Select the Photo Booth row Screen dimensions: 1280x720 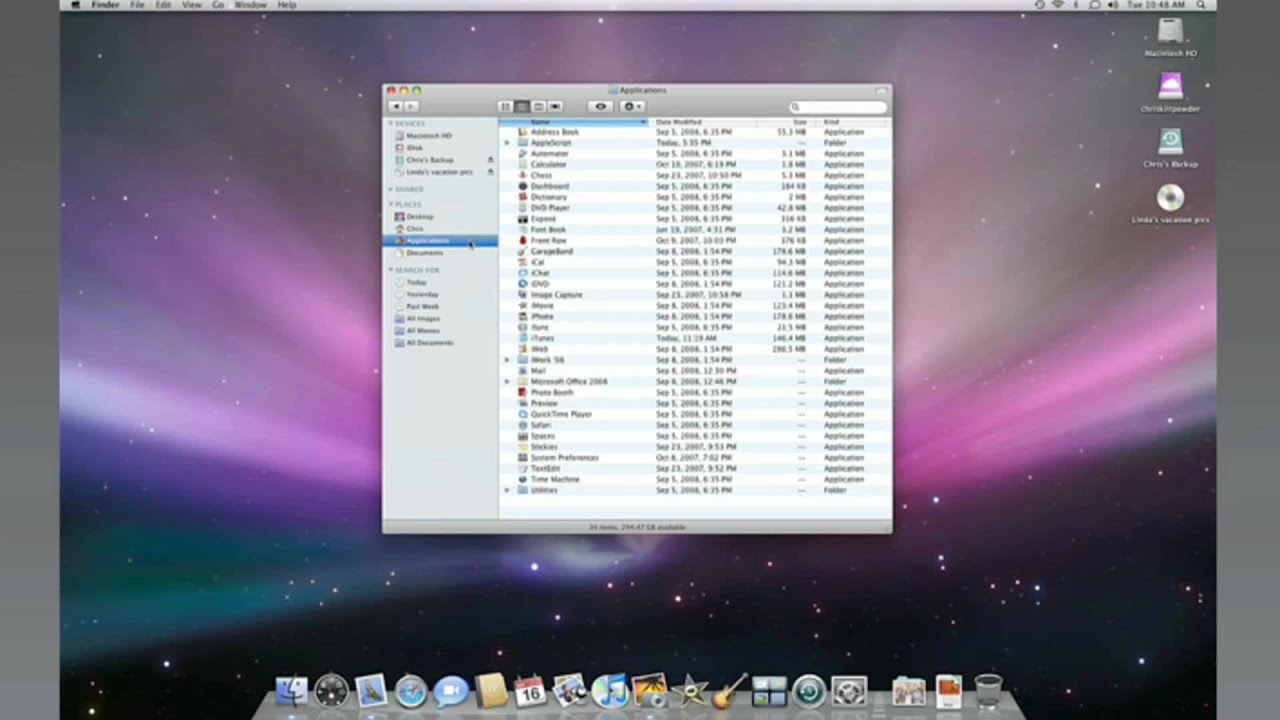click(694, 393)
